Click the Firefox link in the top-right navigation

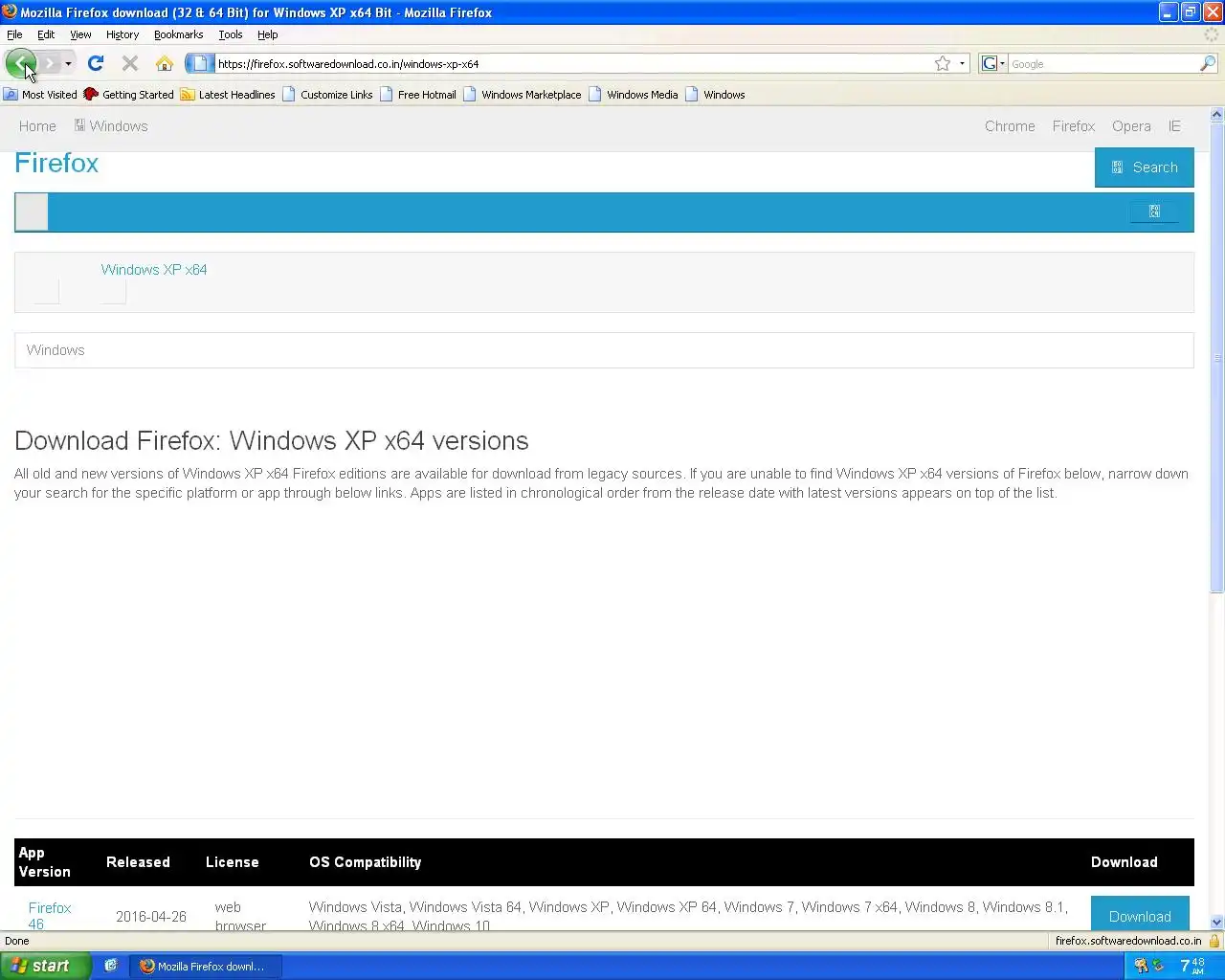(x=1073, y=126)
